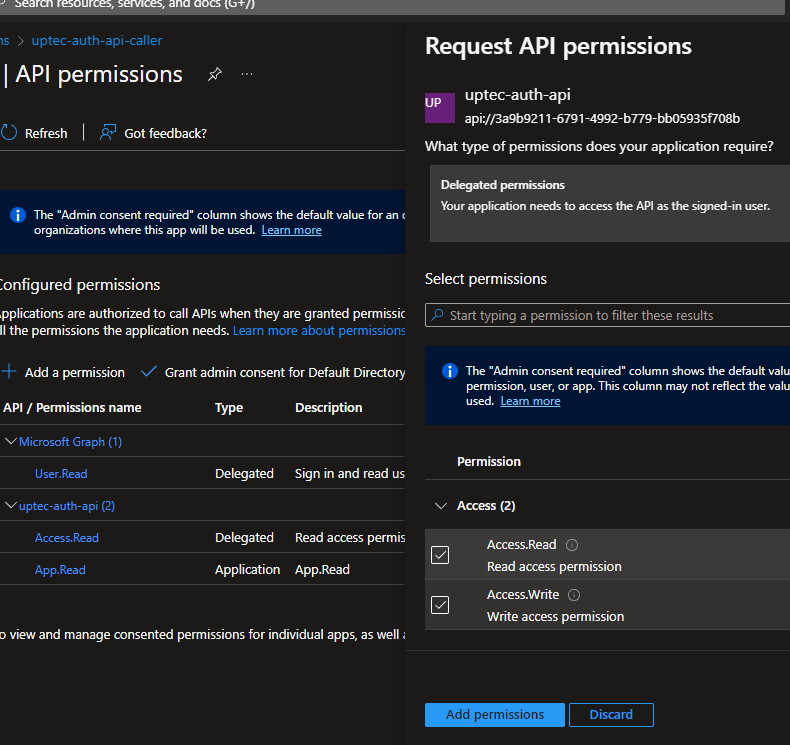The image size is (790, 745).
Task: Navigate to uptec-auth-api-caller breadcrumb
Action: pos(97,41)
